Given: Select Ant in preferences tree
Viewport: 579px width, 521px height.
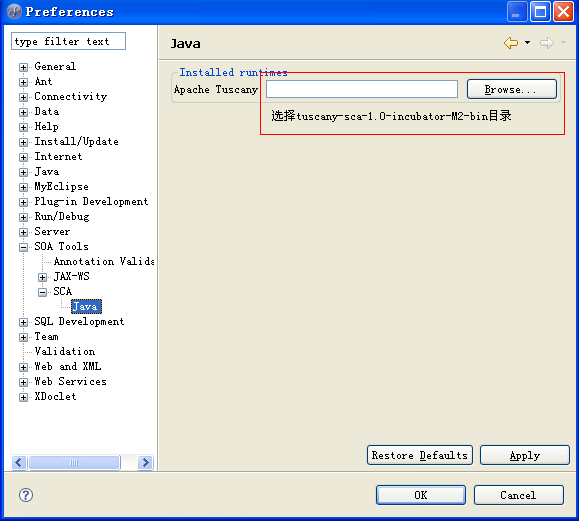Looking at the screenshot, I should (x=43, y=81).
